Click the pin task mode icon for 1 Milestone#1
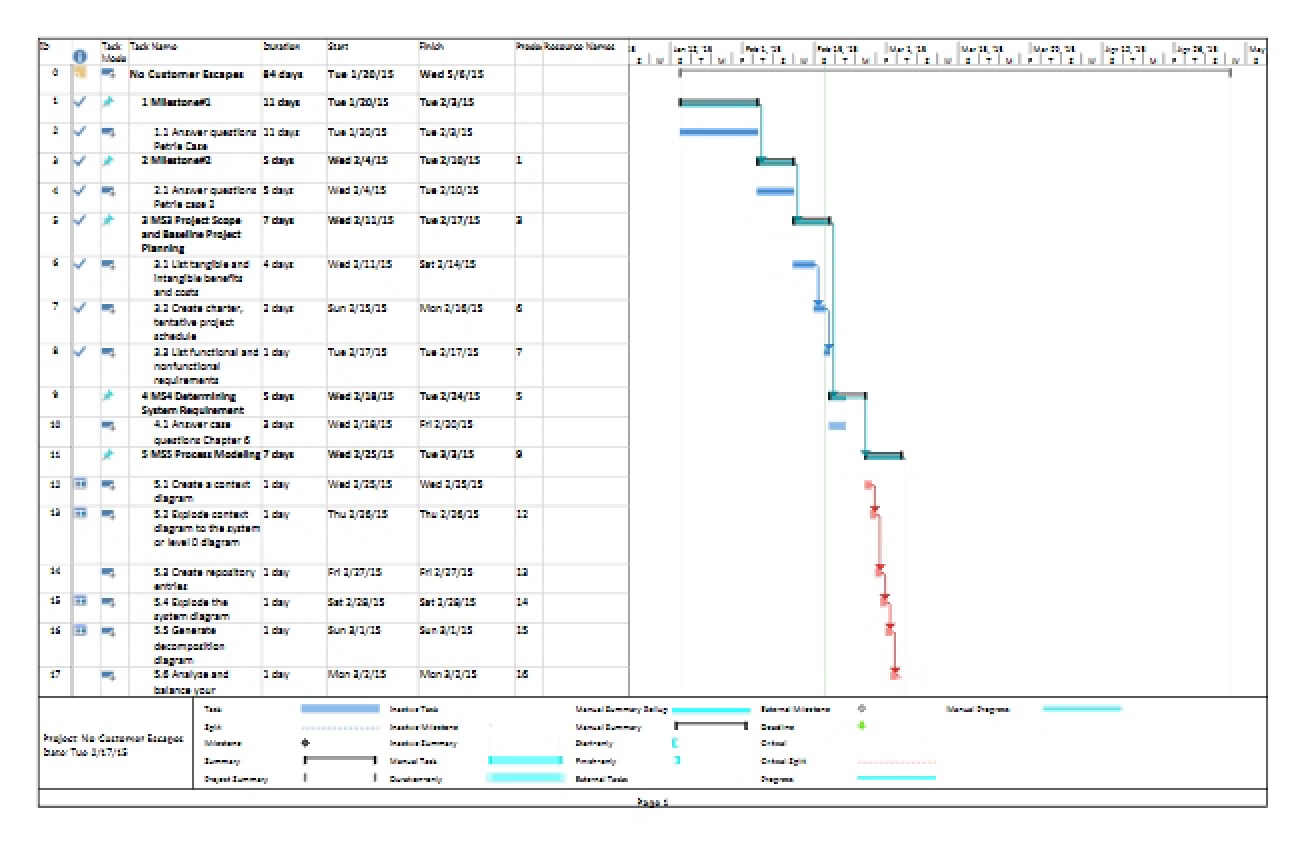The image size is (1306, 846). pos(108,102)
